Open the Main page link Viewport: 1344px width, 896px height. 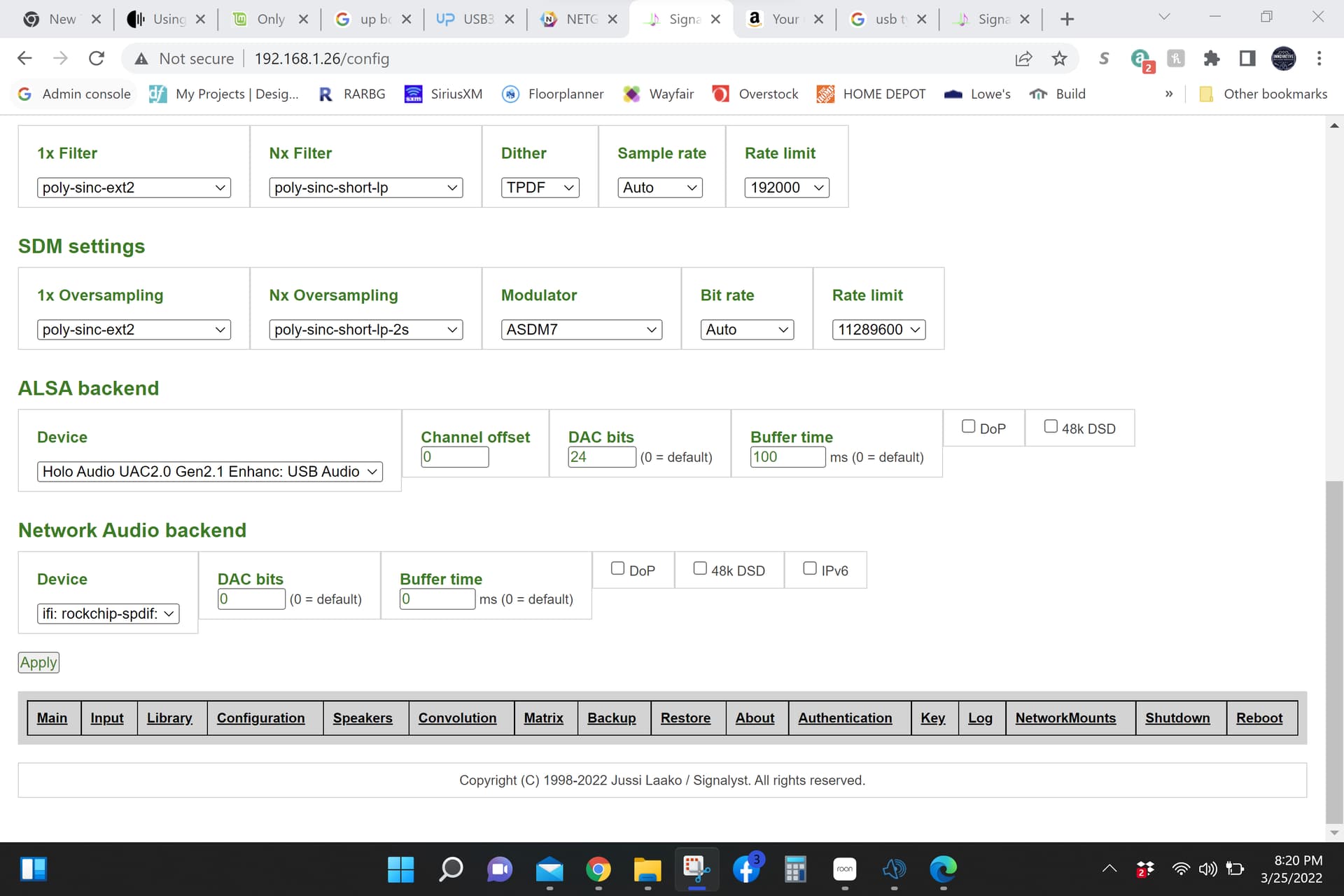(x=52, y=718)
